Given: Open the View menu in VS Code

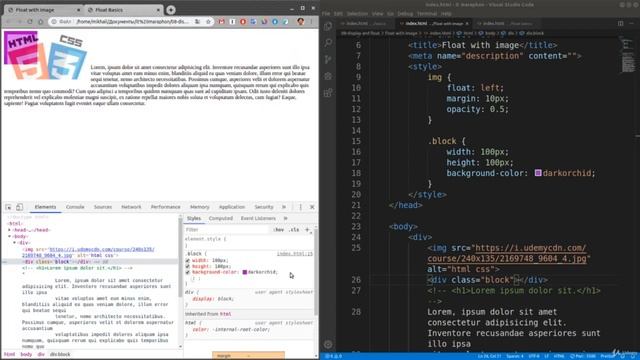Looking at the screenshot, I should coord(377,13).
